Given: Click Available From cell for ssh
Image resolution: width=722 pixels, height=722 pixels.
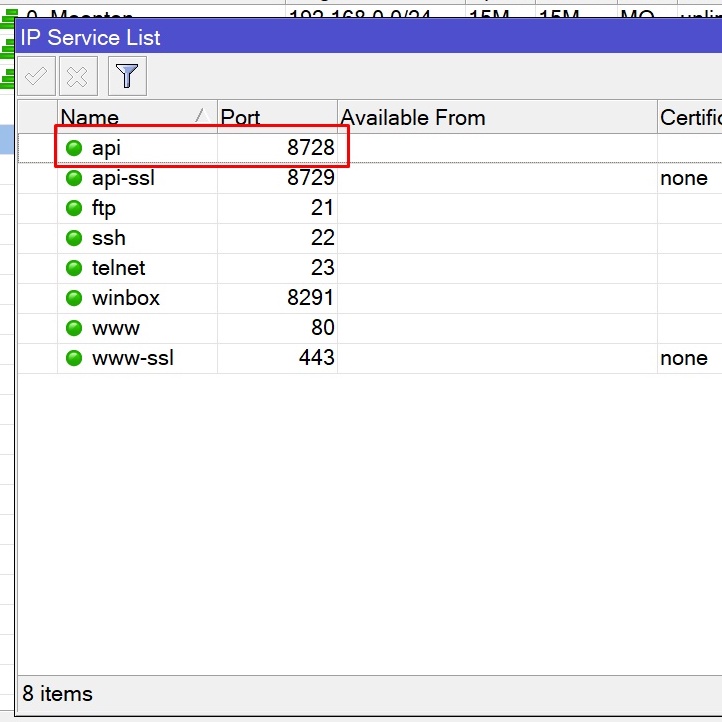Looking at the screenshot, I should (x=495, y=238).
